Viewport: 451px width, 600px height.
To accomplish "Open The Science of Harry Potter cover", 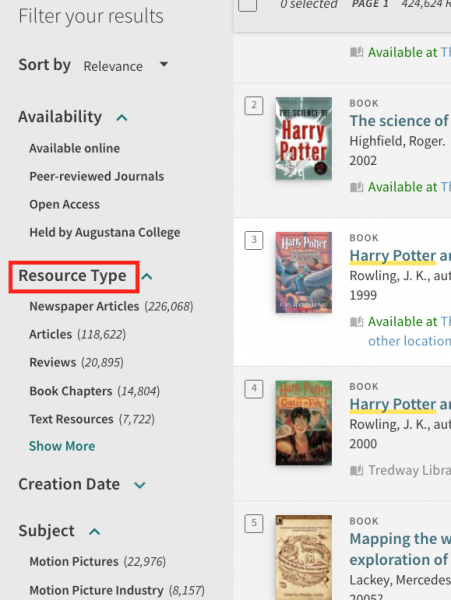I will coord(304,139).
